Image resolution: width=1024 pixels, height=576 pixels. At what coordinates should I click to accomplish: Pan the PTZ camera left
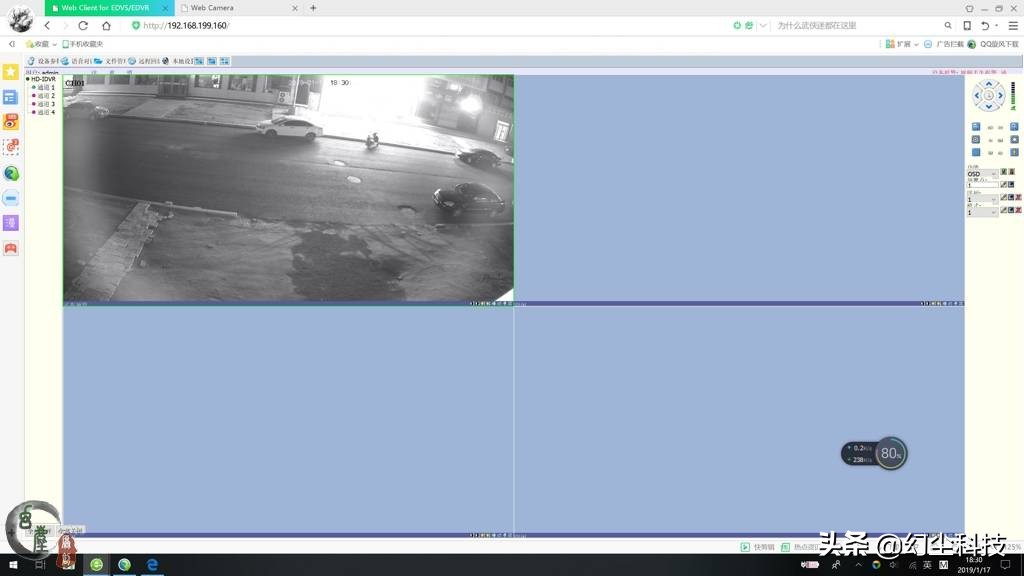[977, 95]
